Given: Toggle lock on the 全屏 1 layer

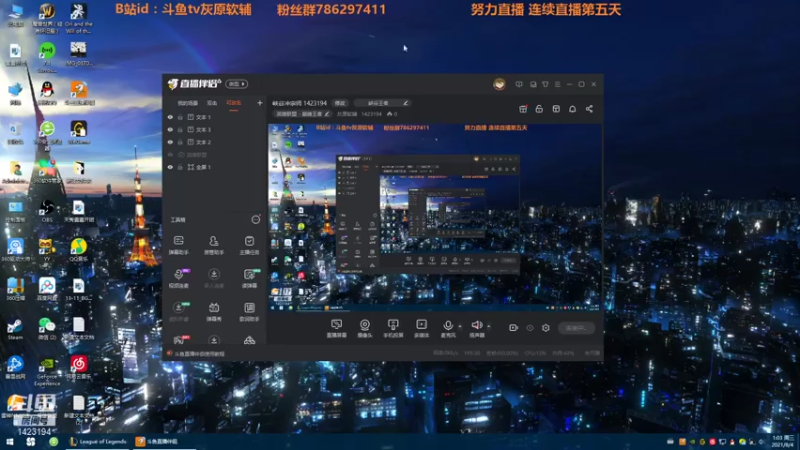Looking at the screenshot, I should click(180, 167).
